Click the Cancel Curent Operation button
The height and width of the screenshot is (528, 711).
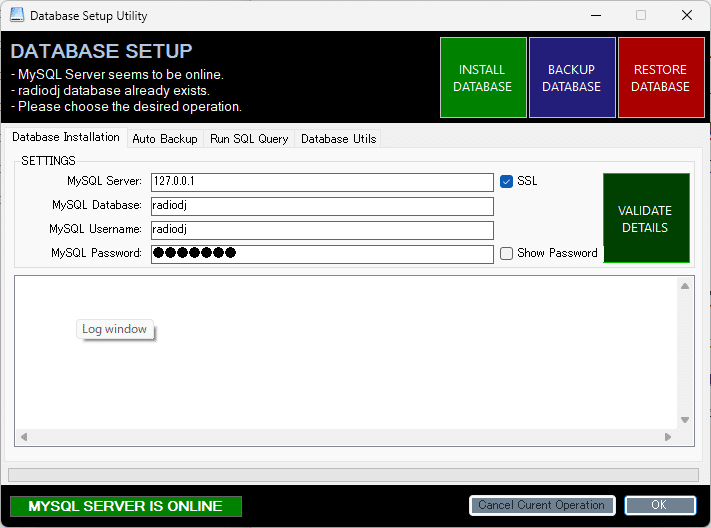point(542,505)
